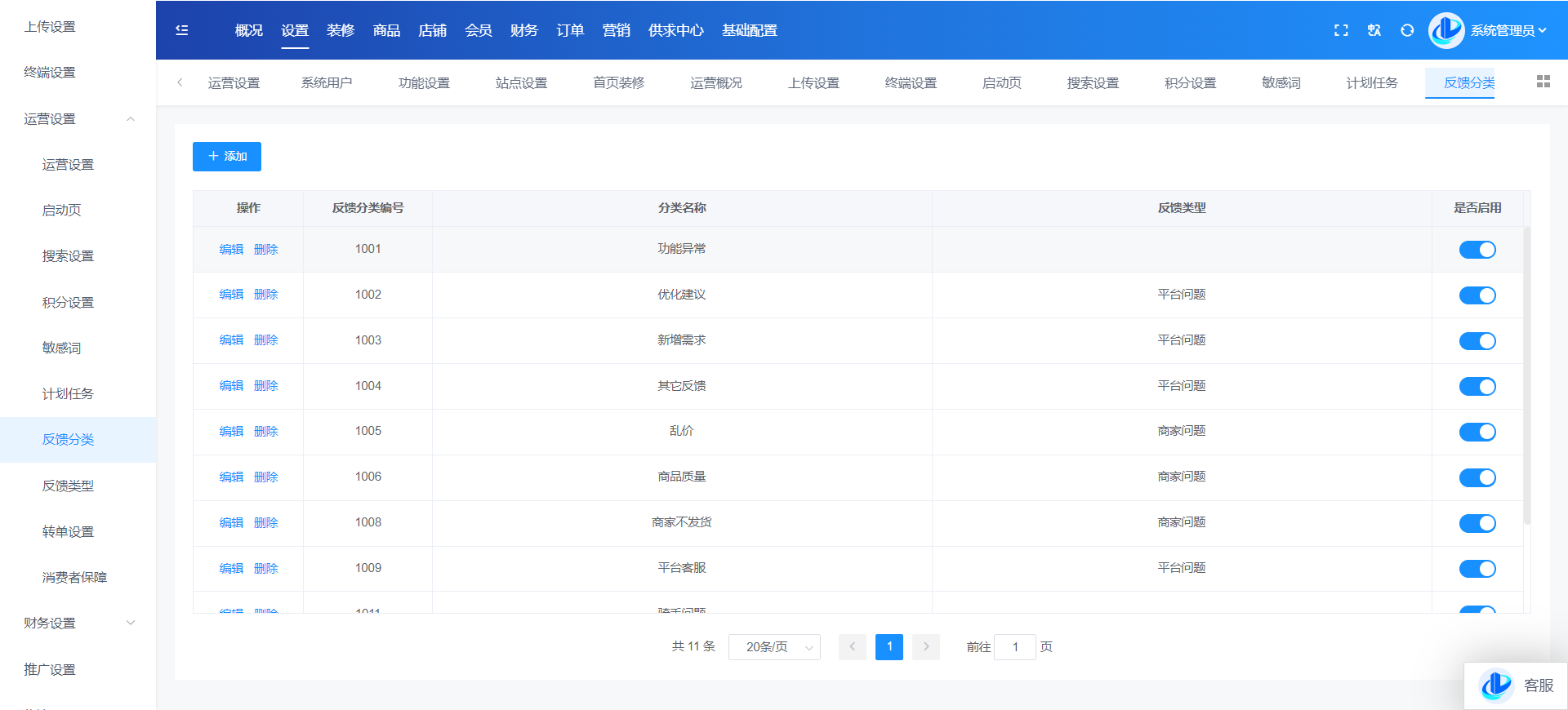Switch to the 敏感词 tab
Image resolution: width=1568 pixels, height=710 pixels.
1281,82
